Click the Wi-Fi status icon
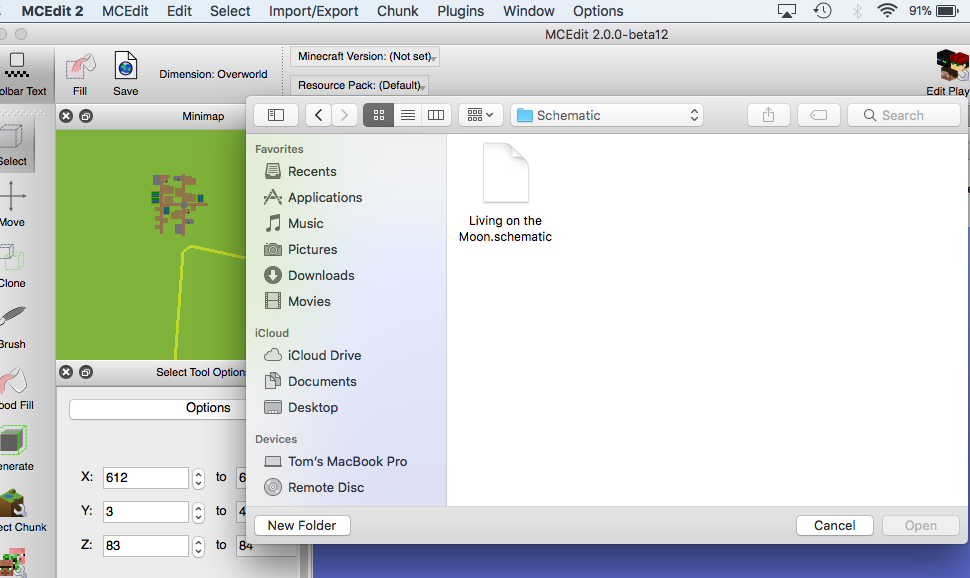The width and height of the screenshot is (970, 578). click(x=887, y=11)
